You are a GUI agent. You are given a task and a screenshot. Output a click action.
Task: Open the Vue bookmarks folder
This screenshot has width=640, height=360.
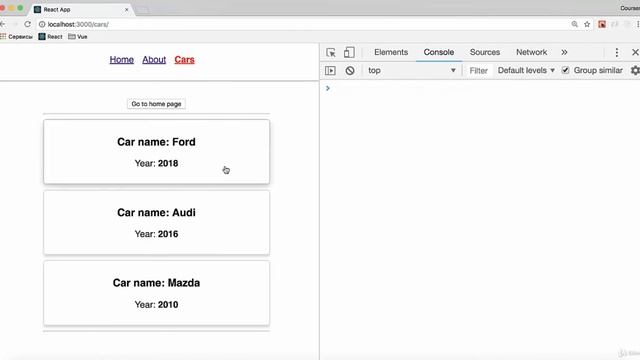click(x=78, y=37)
